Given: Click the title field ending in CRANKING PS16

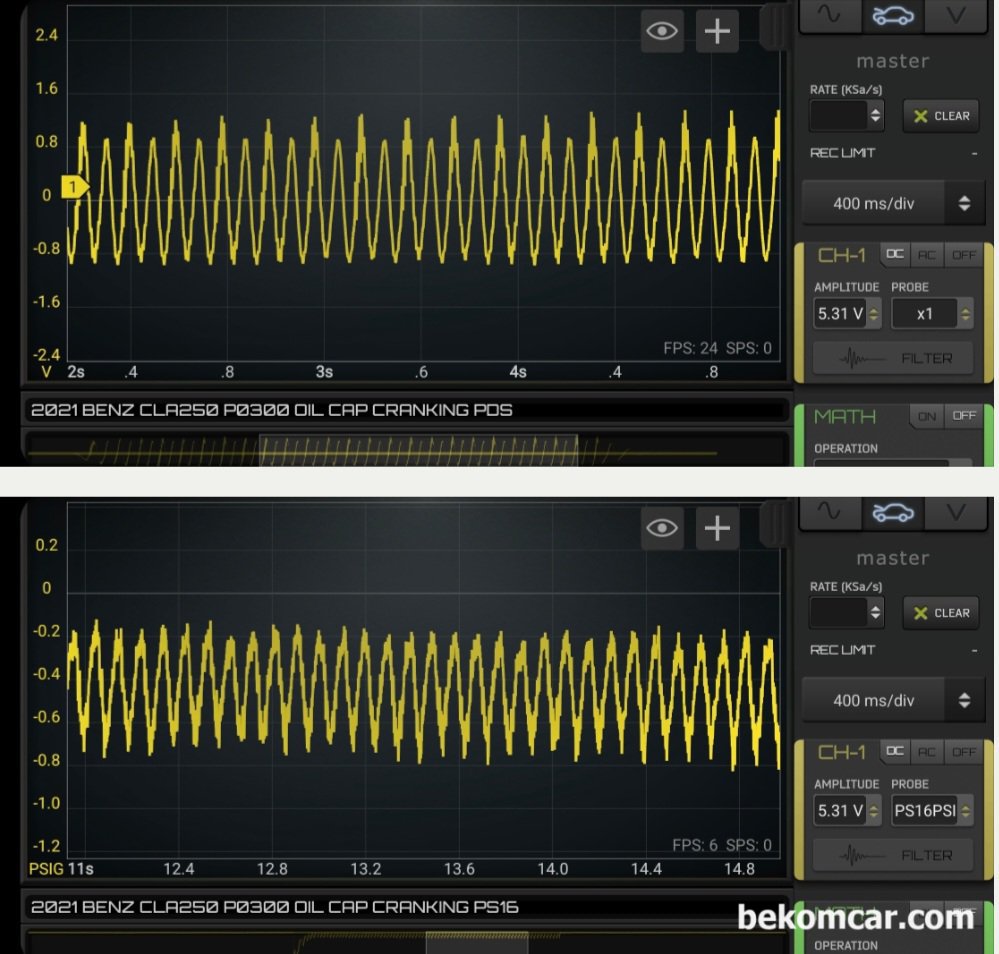Looking at the screenshot, I should point(406,907).
